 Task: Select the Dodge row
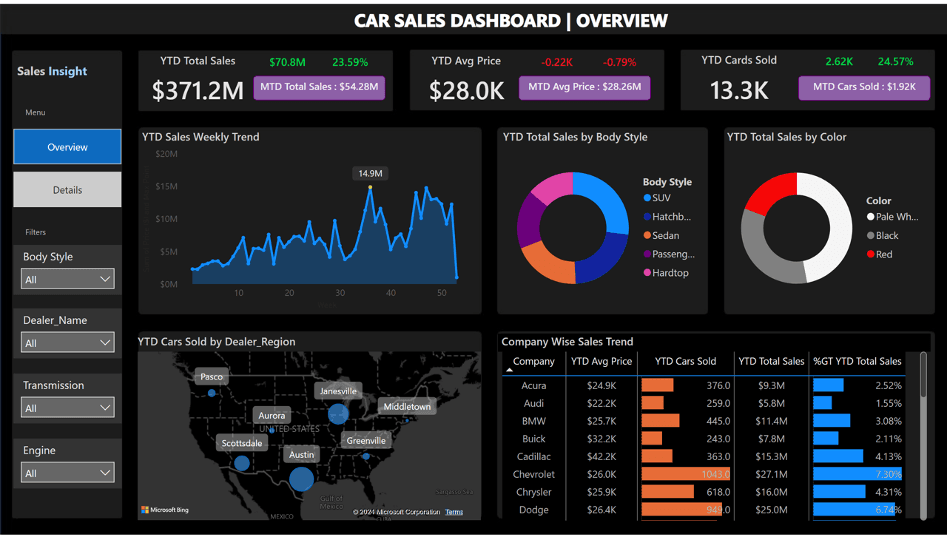[702, 510]
